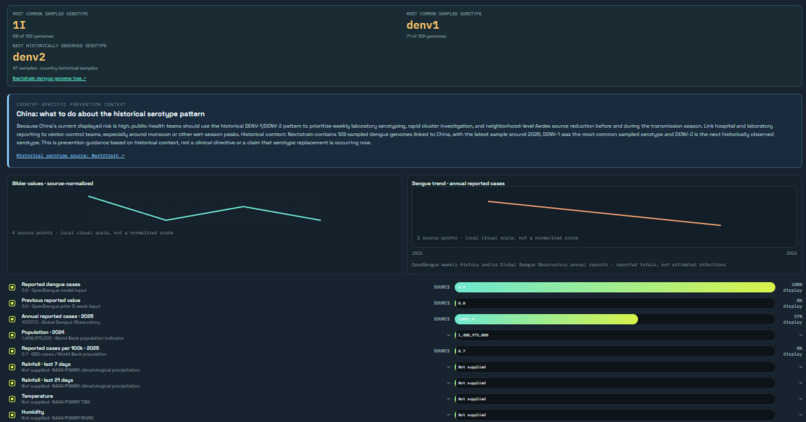Toggle the Previous reported value checkbox
Viewport: 806px width, 422px height.
point(12,303)
